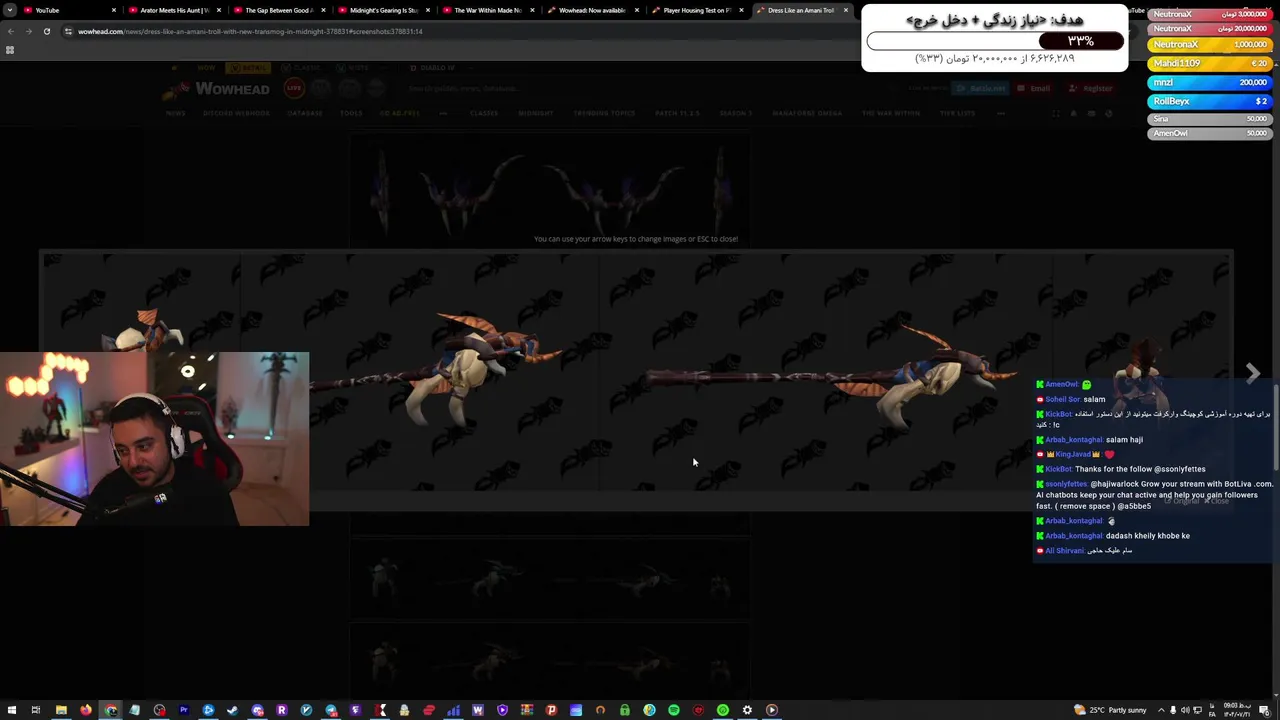Switch to Wowhead: Now available tab

coord(592,10)
